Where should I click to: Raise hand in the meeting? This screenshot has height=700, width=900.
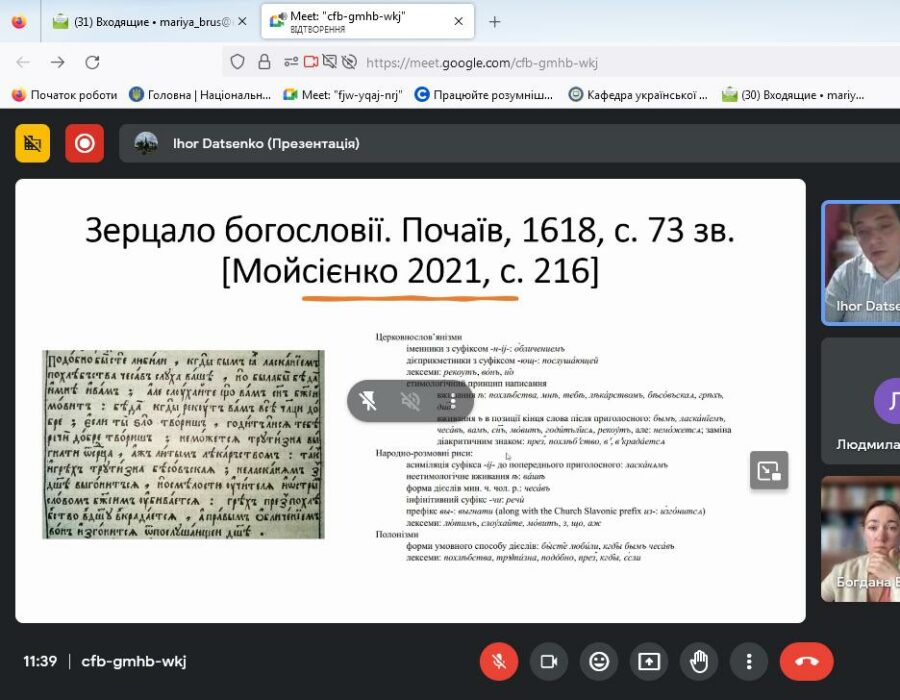(x=699, y=661)
